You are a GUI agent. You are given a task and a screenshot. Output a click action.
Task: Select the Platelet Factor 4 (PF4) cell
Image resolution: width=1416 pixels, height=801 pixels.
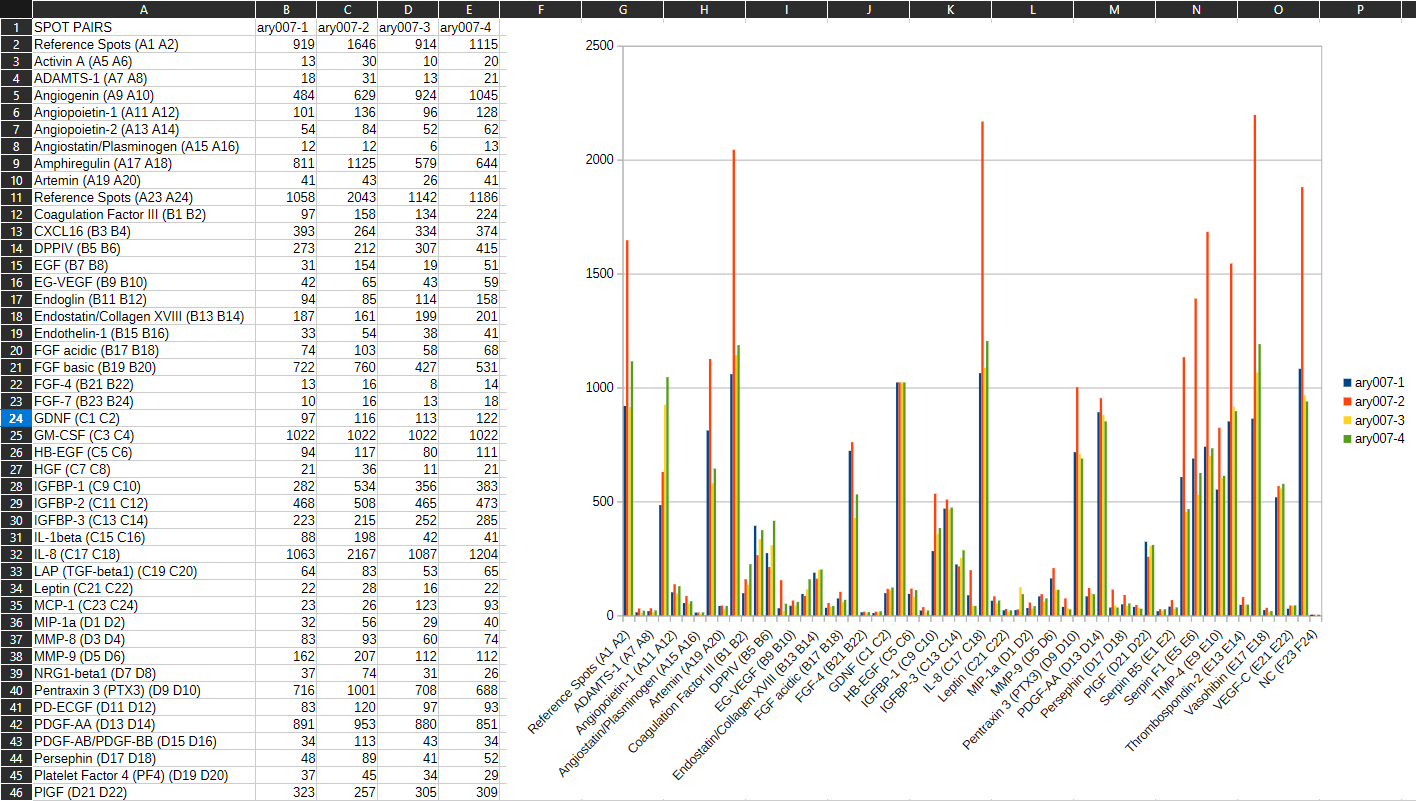pyautogui.click(x=143, y=775)
